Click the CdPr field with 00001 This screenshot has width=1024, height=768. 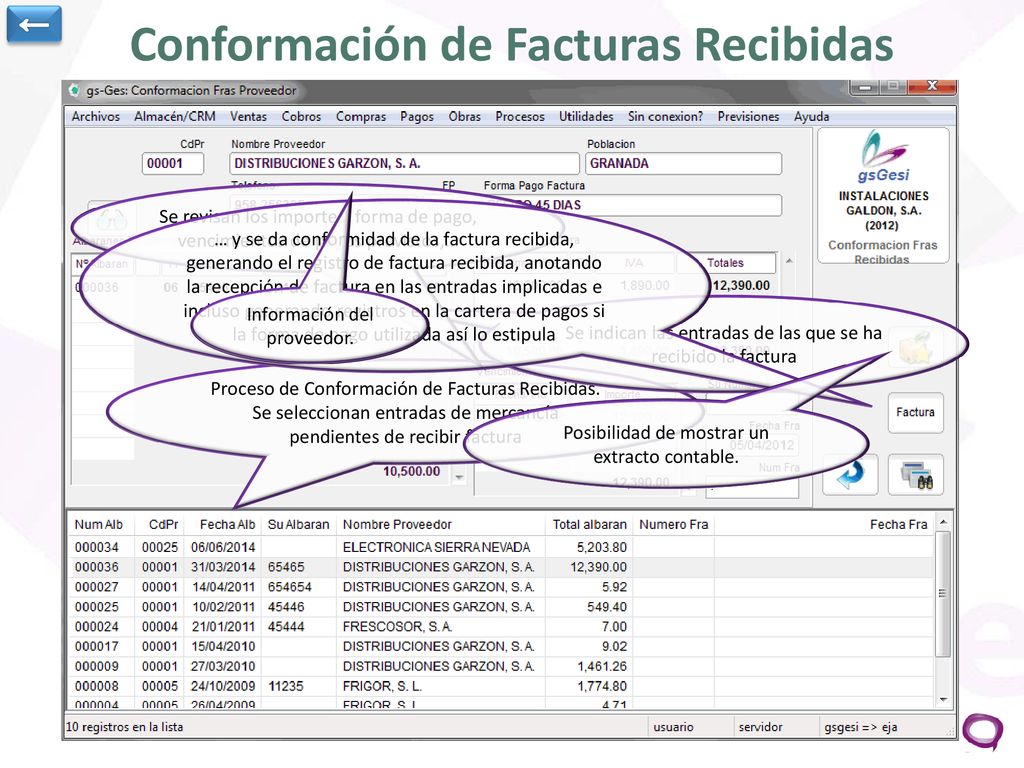pyautogui.click(x=173, y=163)
